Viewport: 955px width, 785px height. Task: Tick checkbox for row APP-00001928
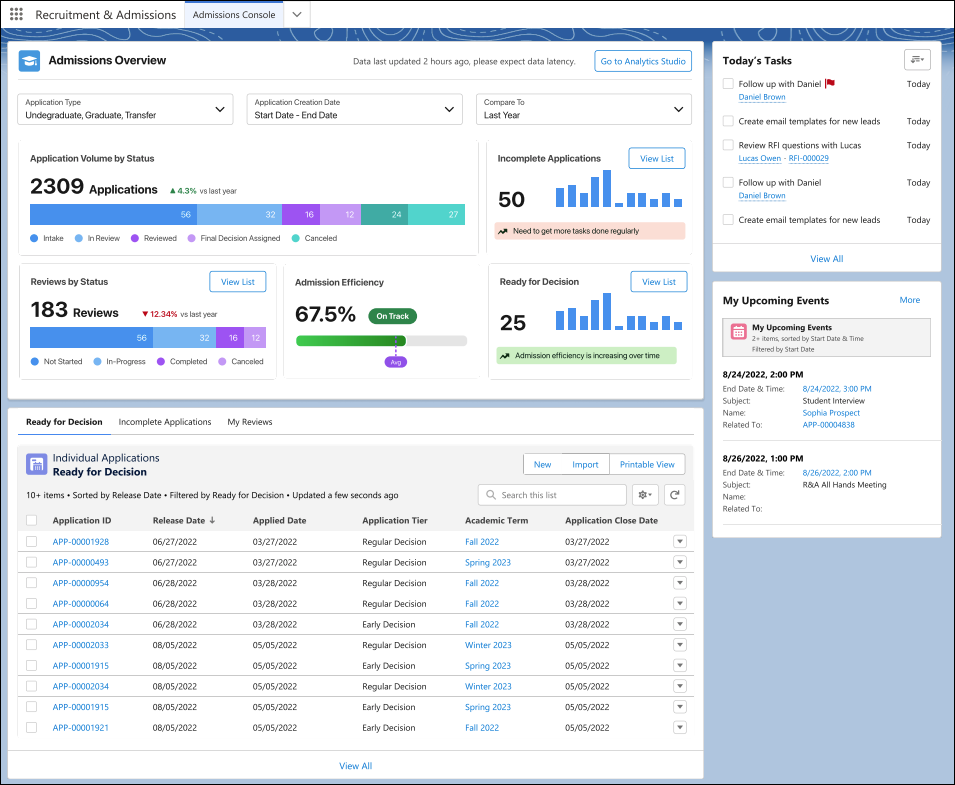point(32,542)
